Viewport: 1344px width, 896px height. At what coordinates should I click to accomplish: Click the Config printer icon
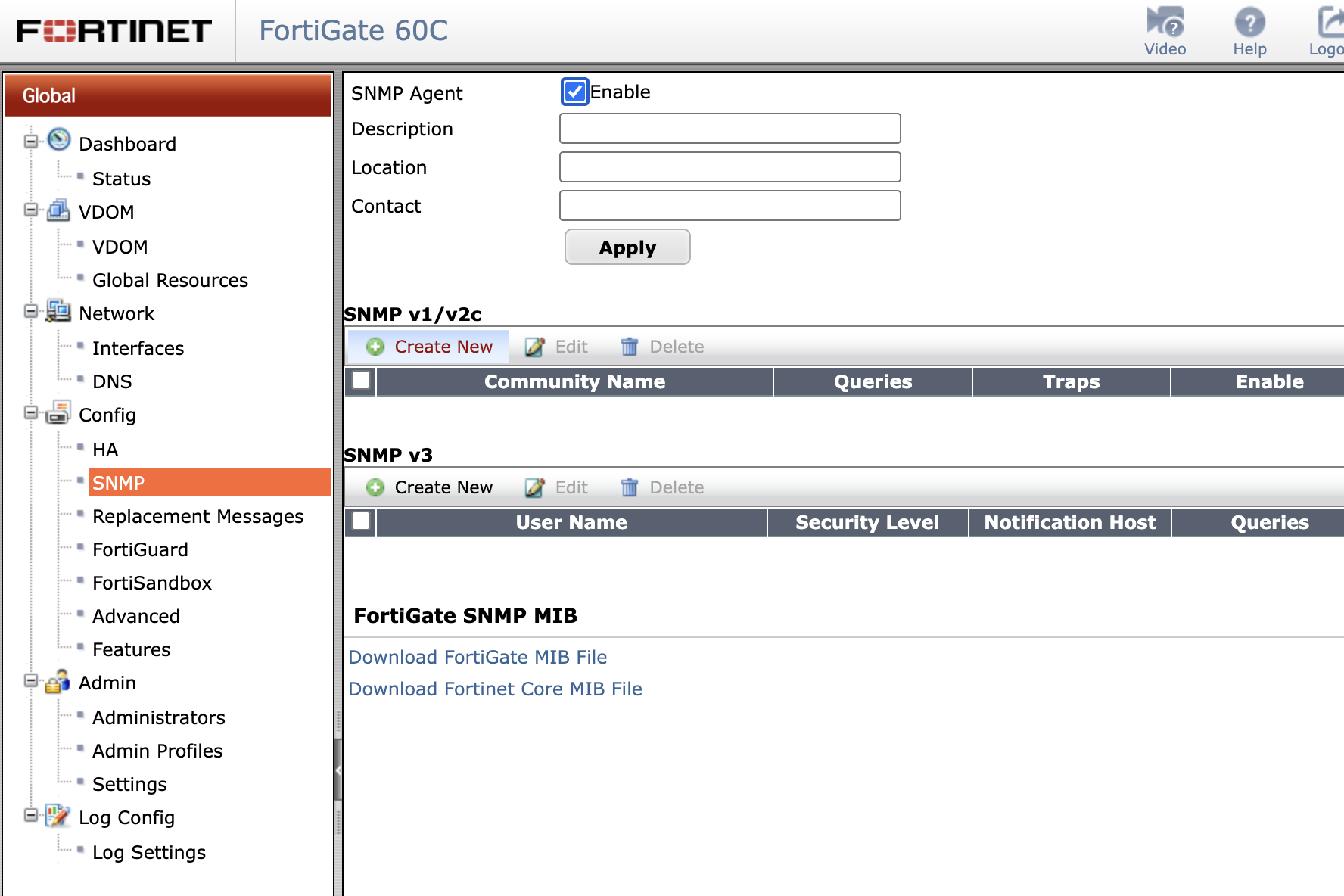point(58,412)
